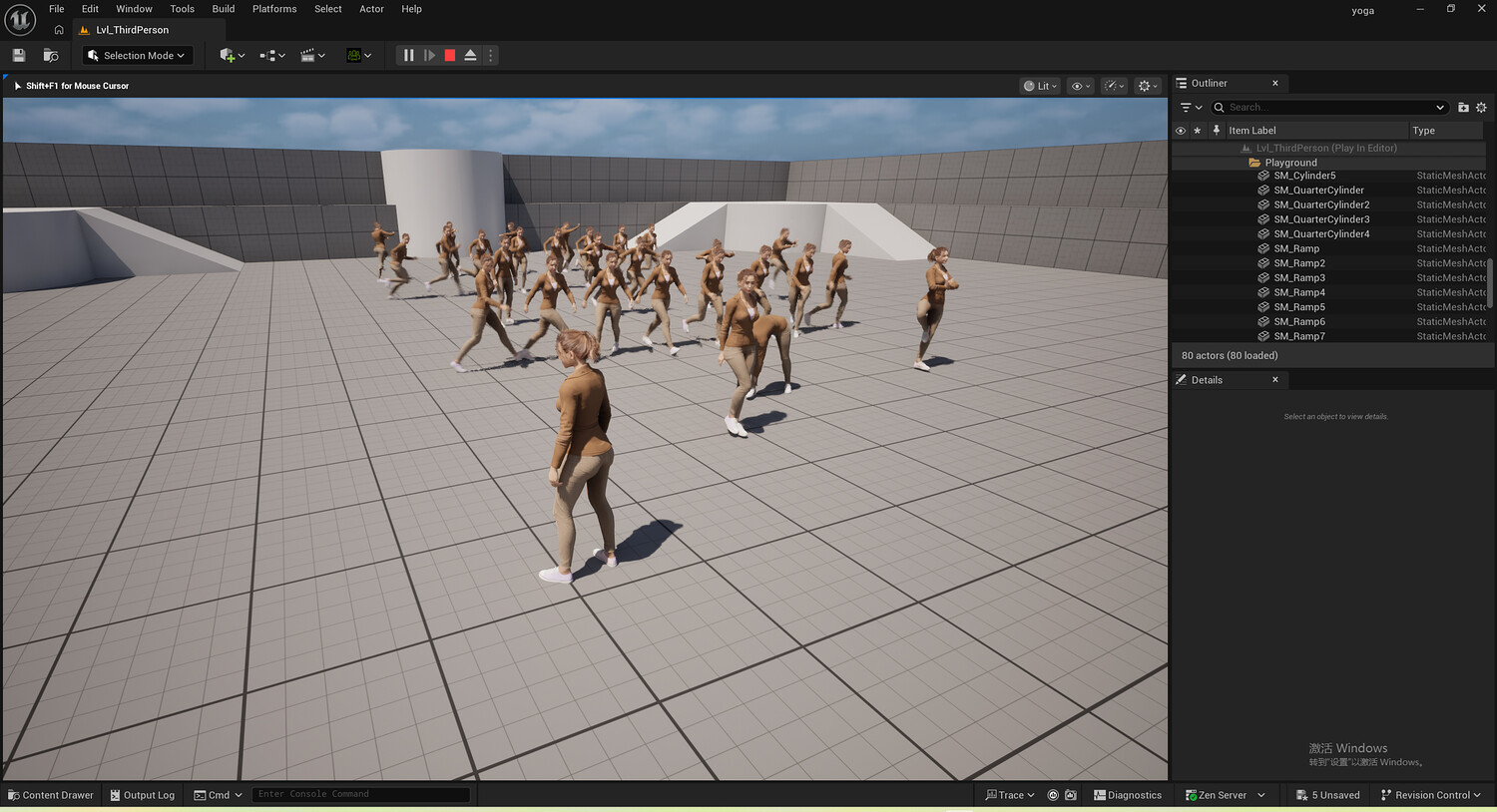
Task: Open the Selection Mode dropdown
Action: point(138,56)
